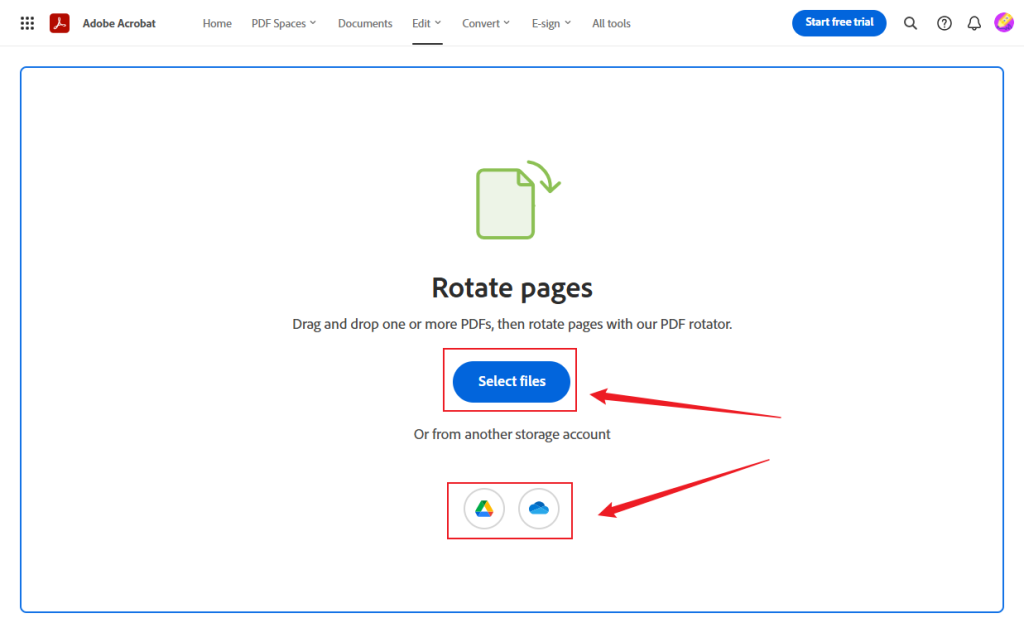Open the apps grid launcher icon

click(x=27, y=24)
